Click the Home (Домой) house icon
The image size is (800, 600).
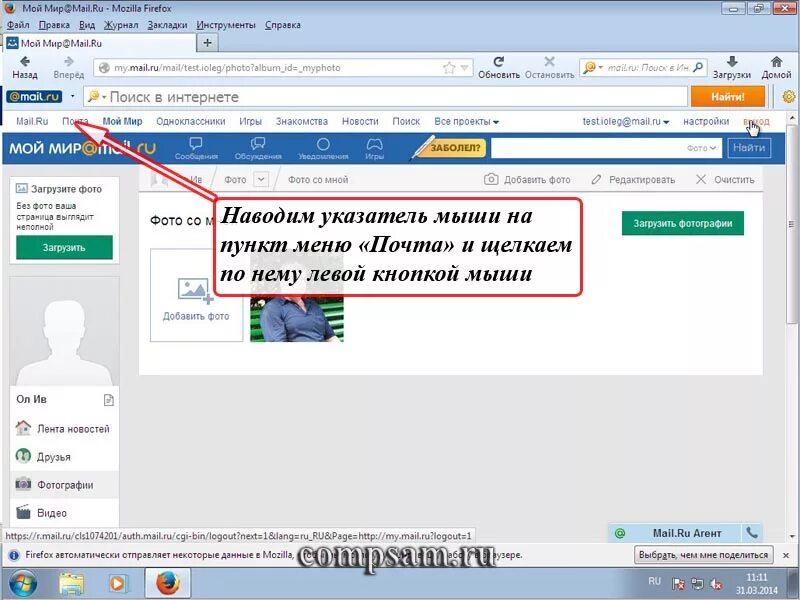pos(777,62)
